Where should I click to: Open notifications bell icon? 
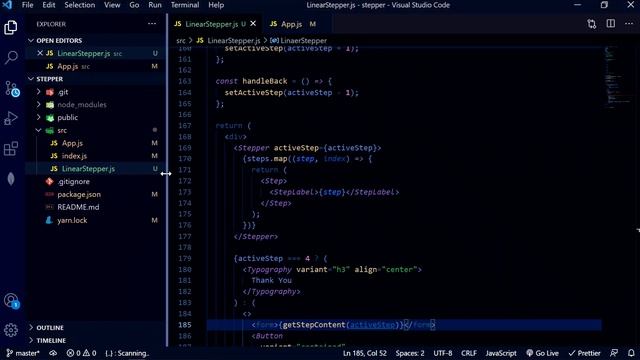point(631,353)
